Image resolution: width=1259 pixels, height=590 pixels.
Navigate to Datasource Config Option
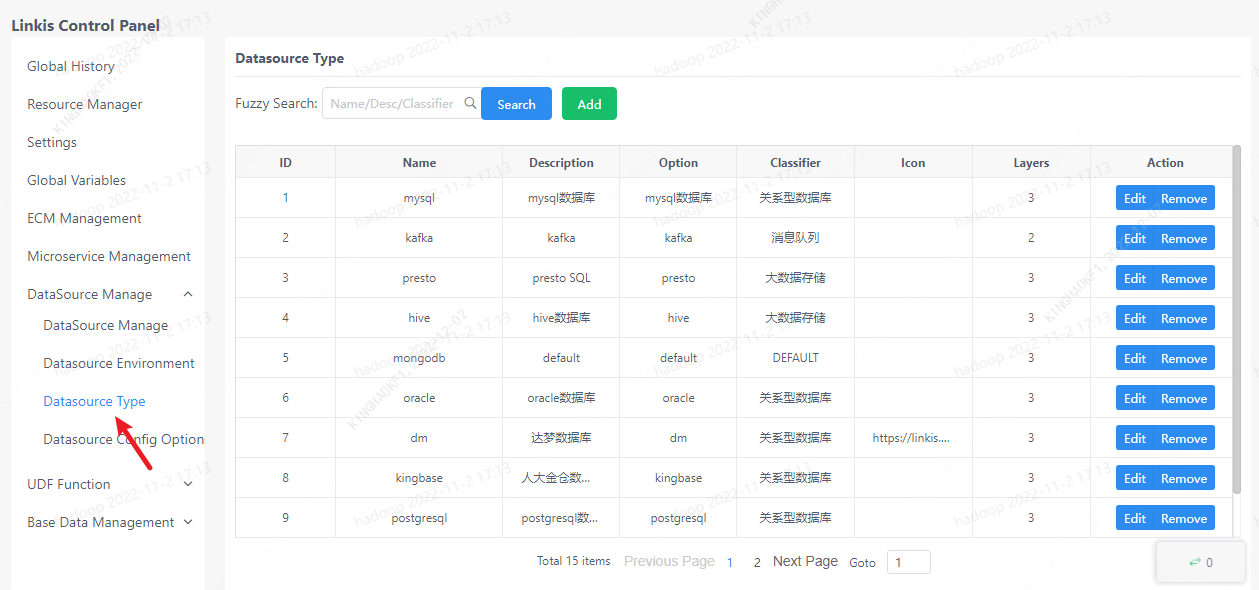click(x=123, y=439)
